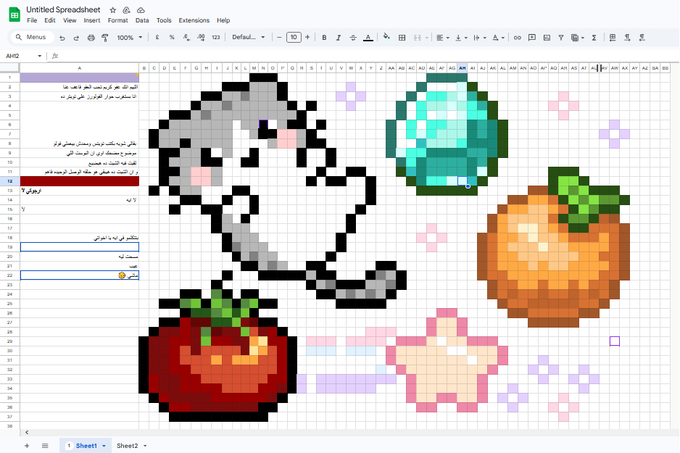
Task: Select the column A header
Action: [x=79, y=68]
